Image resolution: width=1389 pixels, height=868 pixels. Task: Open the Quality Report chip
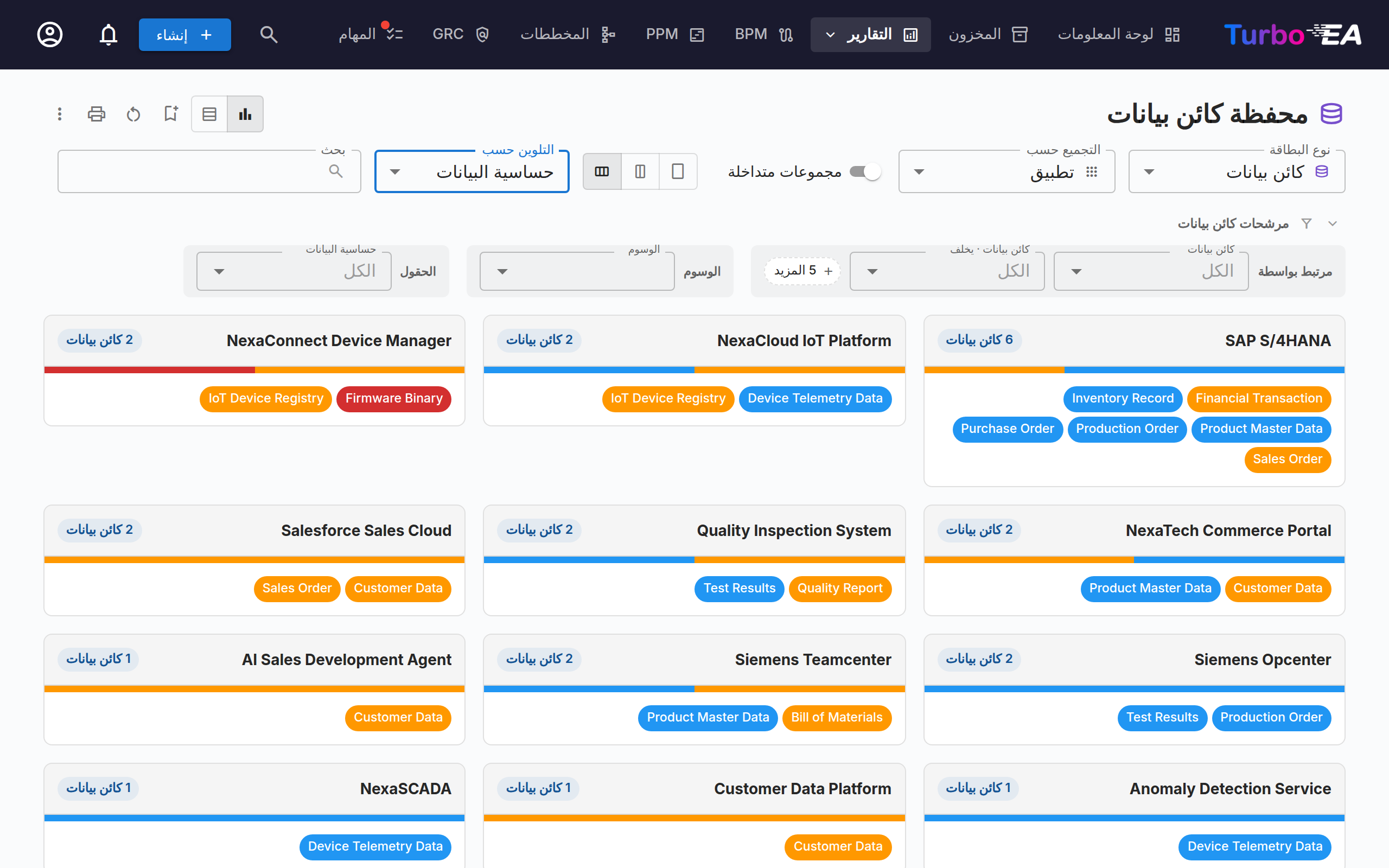(840, 589)
